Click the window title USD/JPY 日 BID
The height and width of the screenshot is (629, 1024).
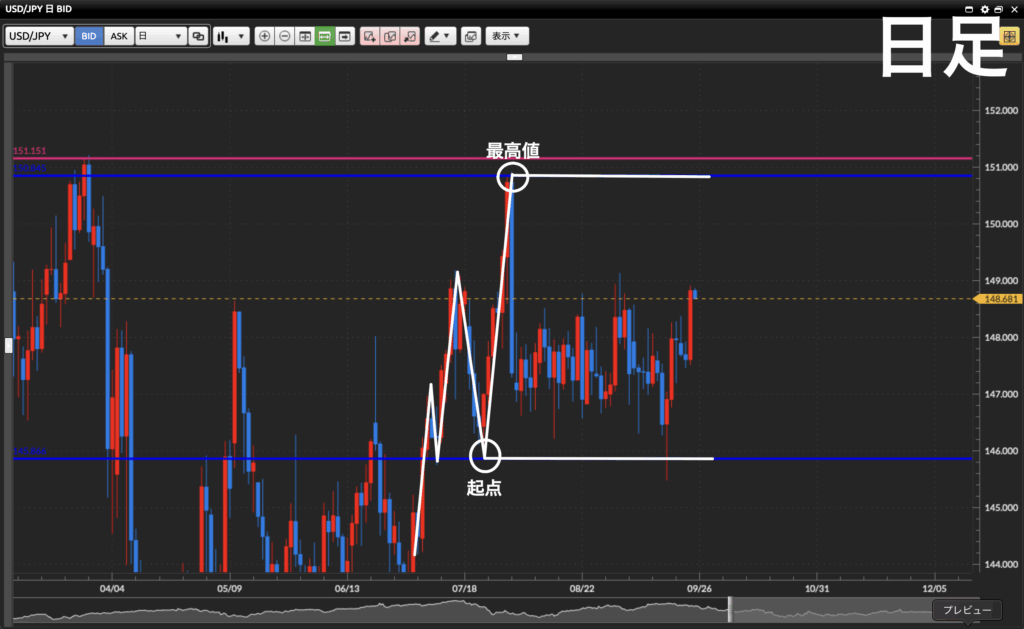pyautogui.click(x=39, y=9)
